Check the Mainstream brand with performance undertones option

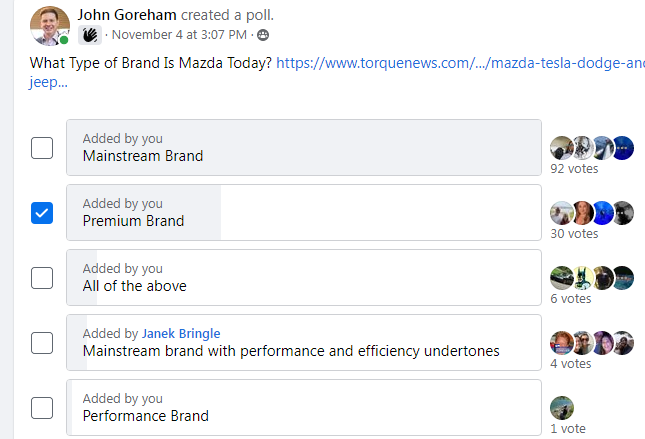click(x=42, y=343)
